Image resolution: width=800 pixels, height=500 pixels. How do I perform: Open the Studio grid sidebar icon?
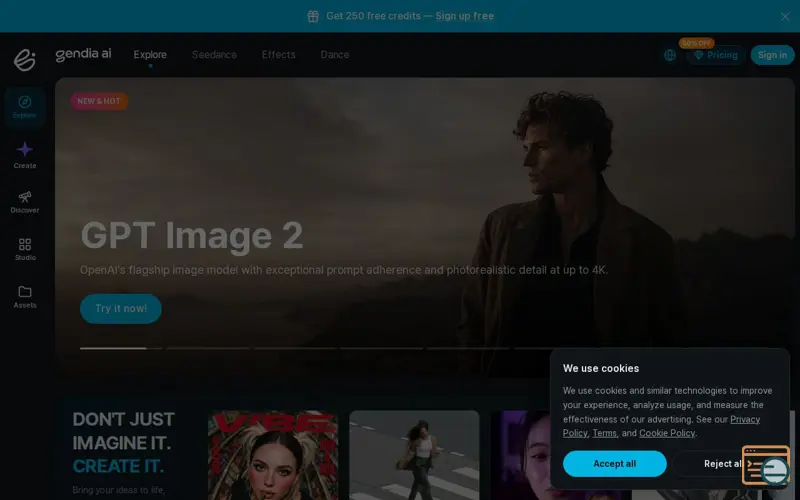pyautogui.click(x=24, y=249)
